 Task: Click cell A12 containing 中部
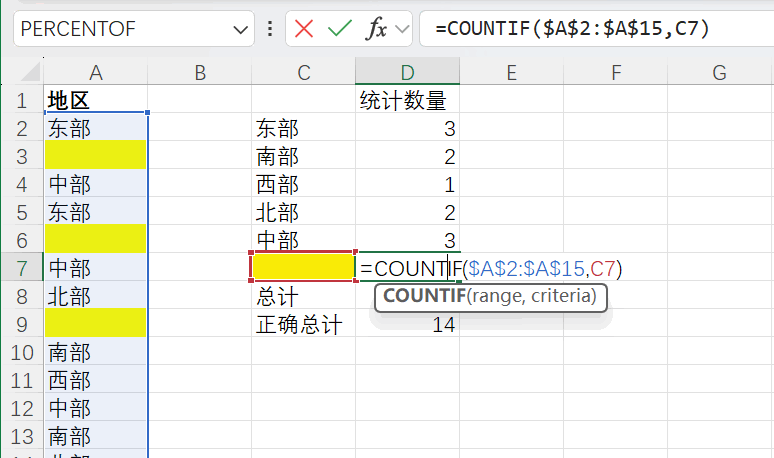96,408
